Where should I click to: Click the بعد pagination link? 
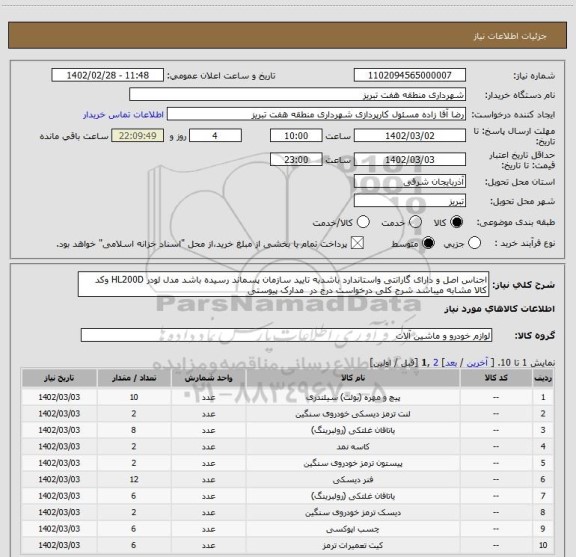tap(451, 363)
